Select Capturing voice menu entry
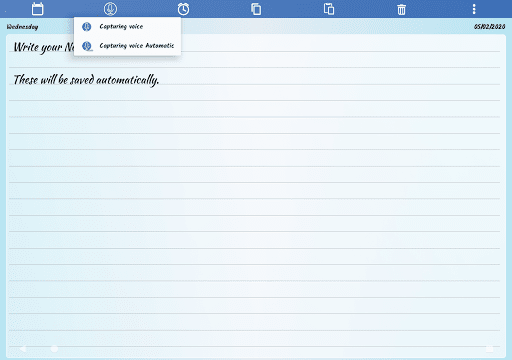This screenshot has height=360, width=512. tap(127, 27)
